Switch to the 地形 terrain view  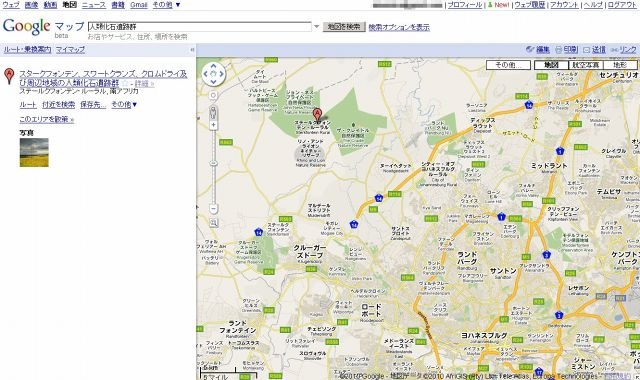pyautogui.click(x=620, y=65)
